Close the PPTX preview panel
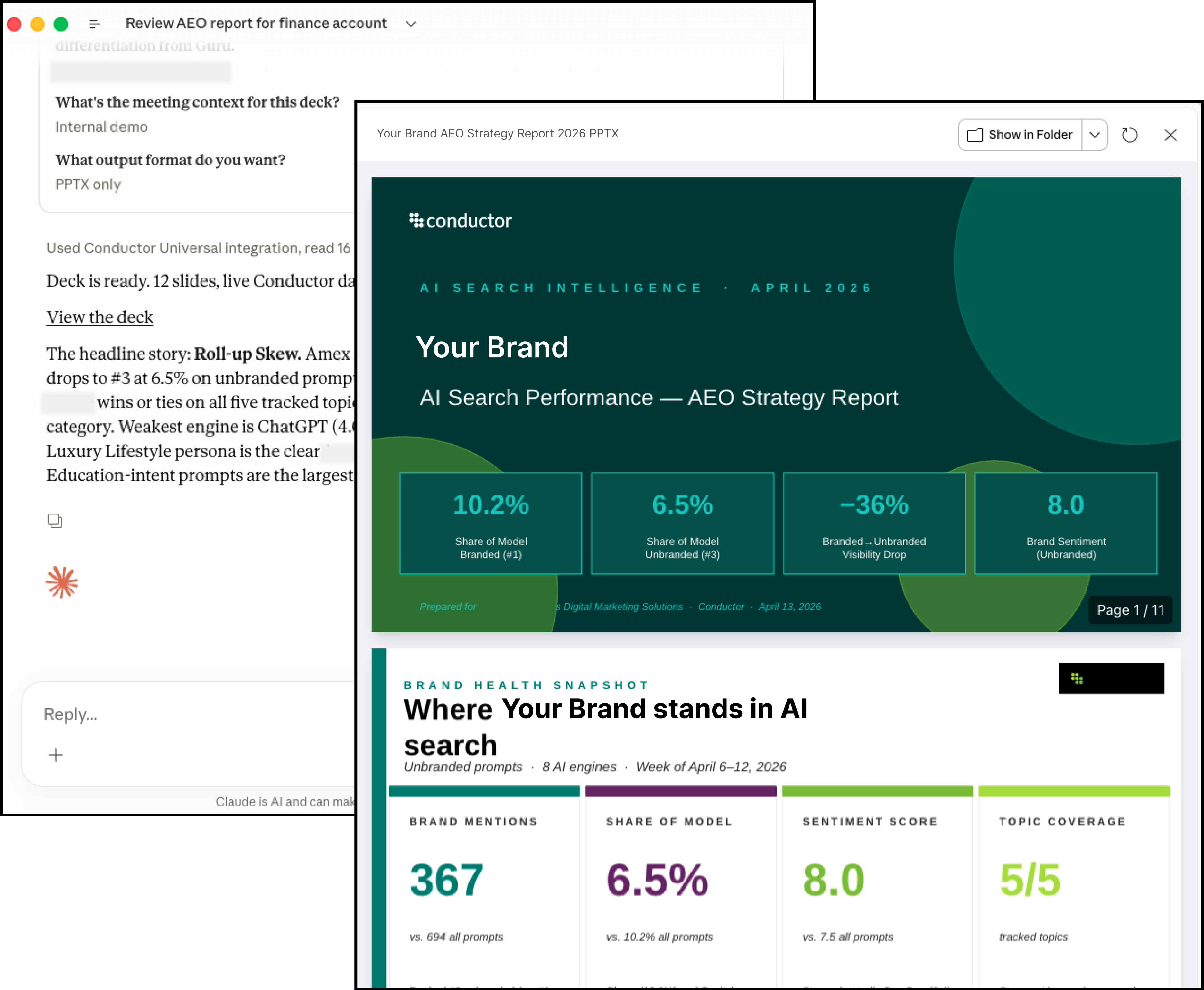 pos(1170,135)
